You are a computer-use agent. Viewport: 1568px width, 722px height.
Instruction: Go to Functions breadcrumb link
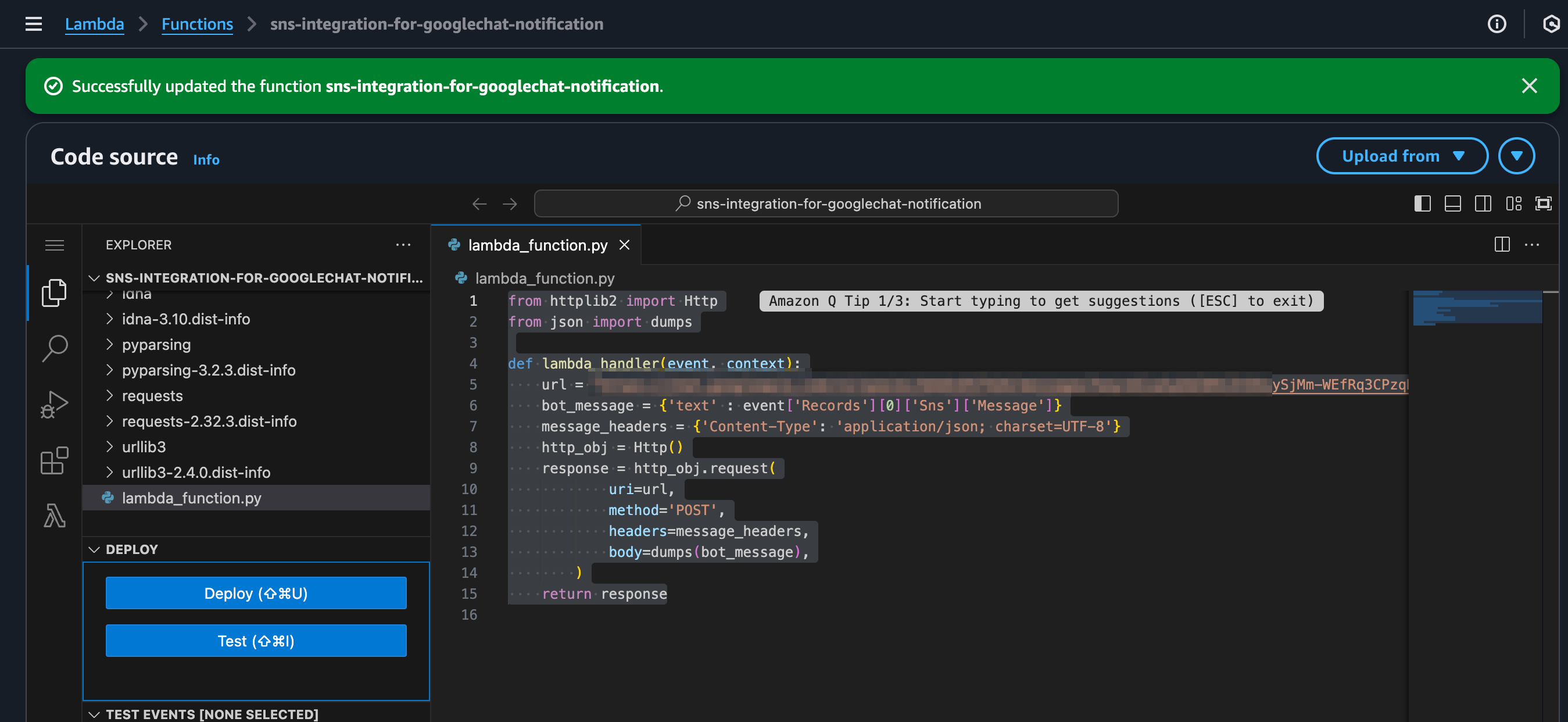click(x=197, y=24)
